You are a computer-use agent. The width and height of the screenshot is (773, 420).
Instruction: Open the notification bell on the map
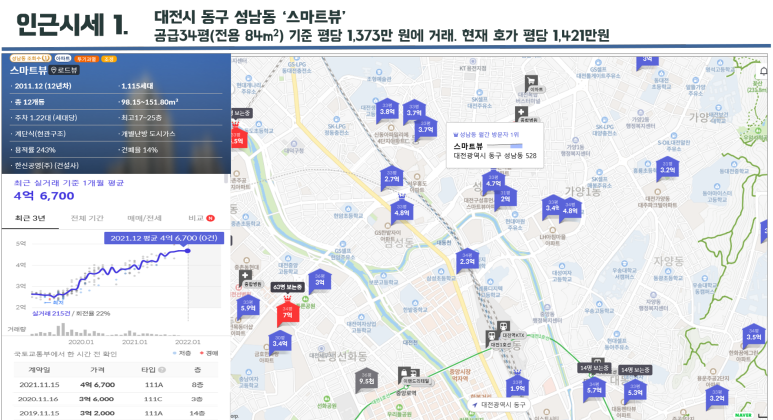tap(763, 73)
